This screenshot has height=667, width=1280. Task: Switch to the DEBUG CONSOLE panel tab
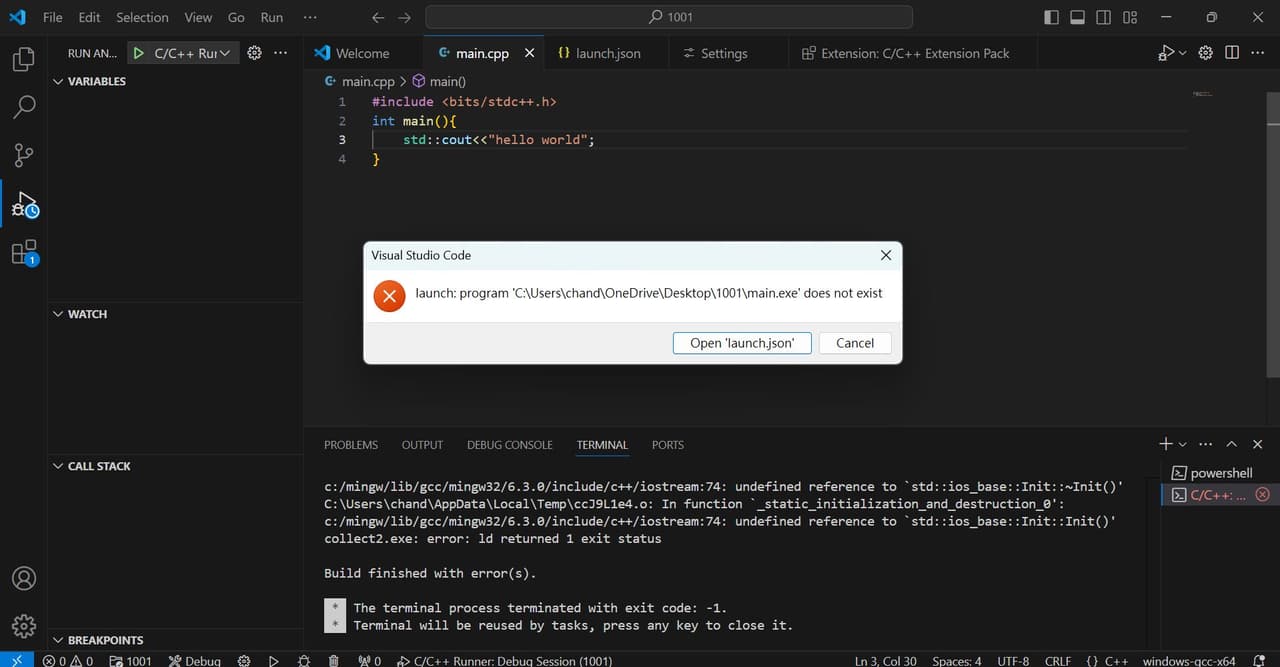tap(509, 445)
